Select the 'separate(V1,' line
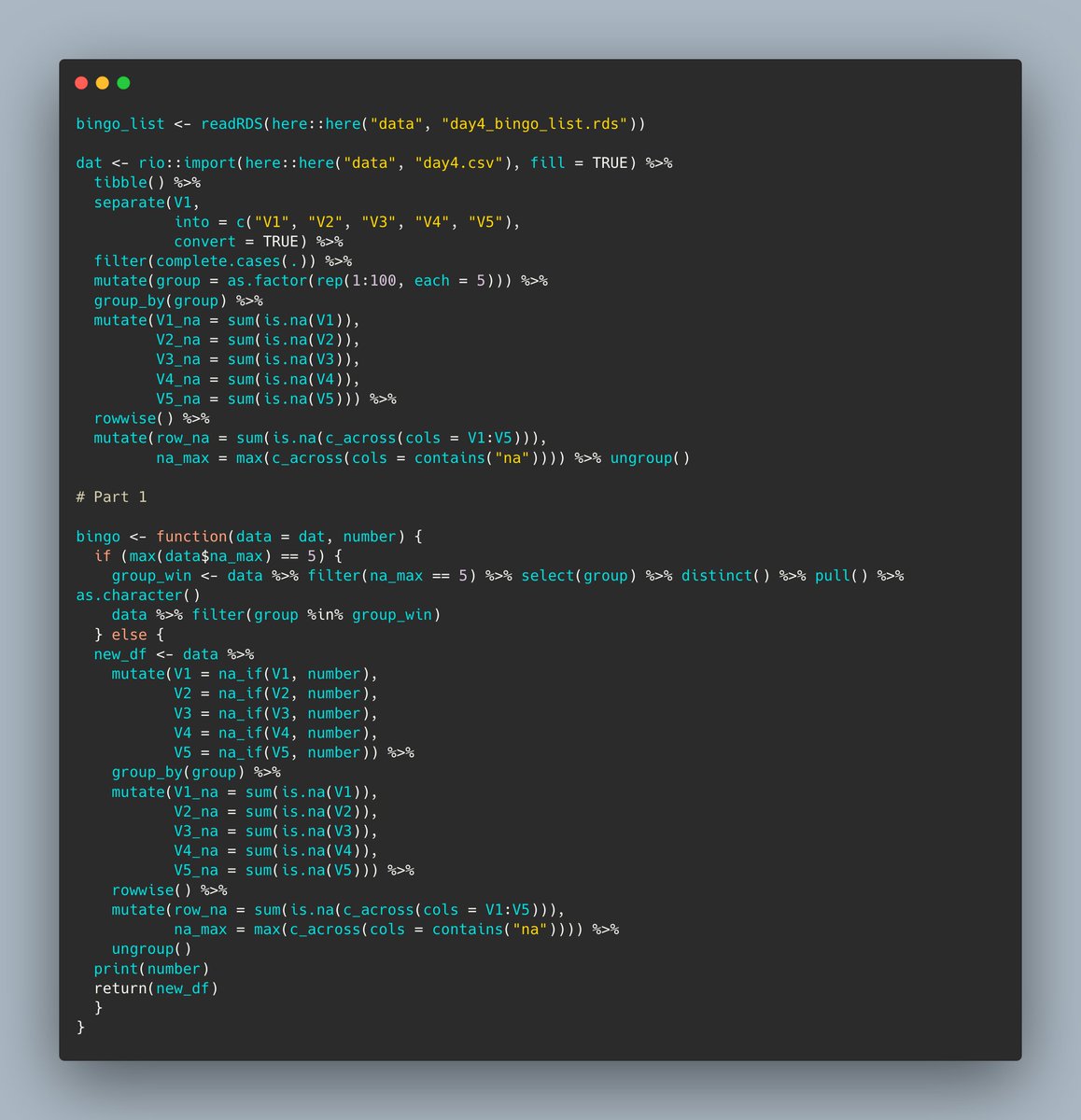 147,202
